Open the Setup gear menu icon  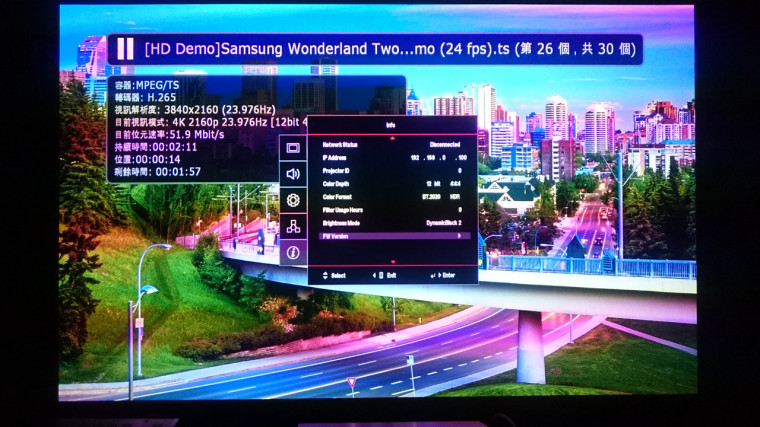(x=293, y=200)
